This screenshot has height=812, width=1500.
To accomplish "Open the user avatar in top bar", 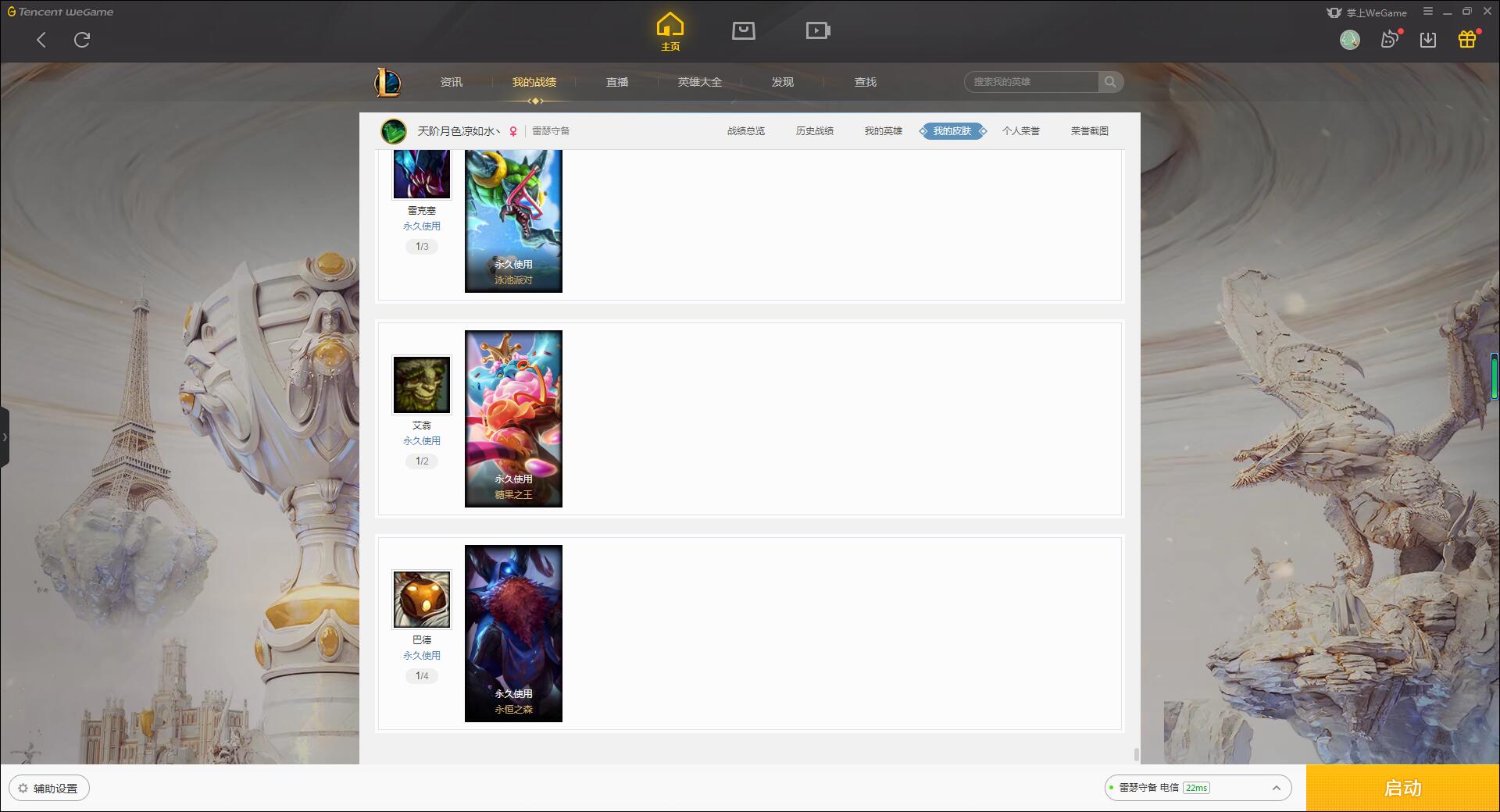I will (x=1349, y=40).
